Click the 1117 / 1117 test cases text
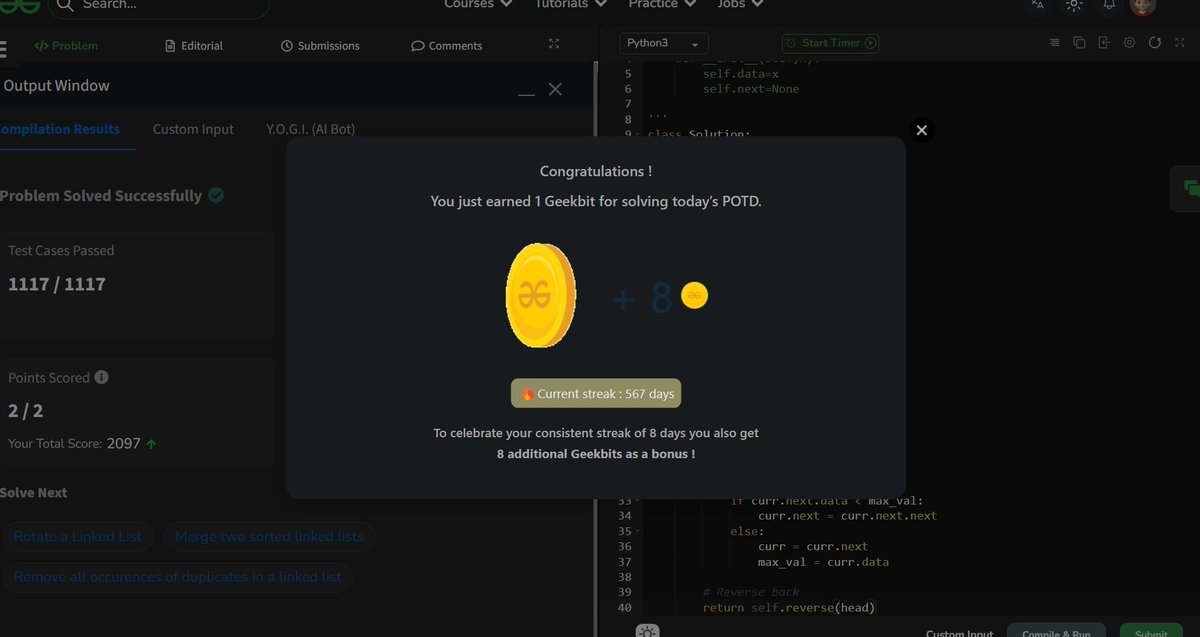1200x637 pixels. [57, 284]
